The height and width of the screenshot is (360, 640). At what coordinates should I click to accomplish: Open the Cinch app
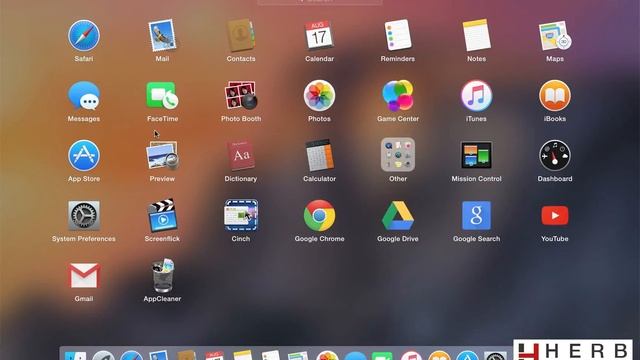(241, 216)
